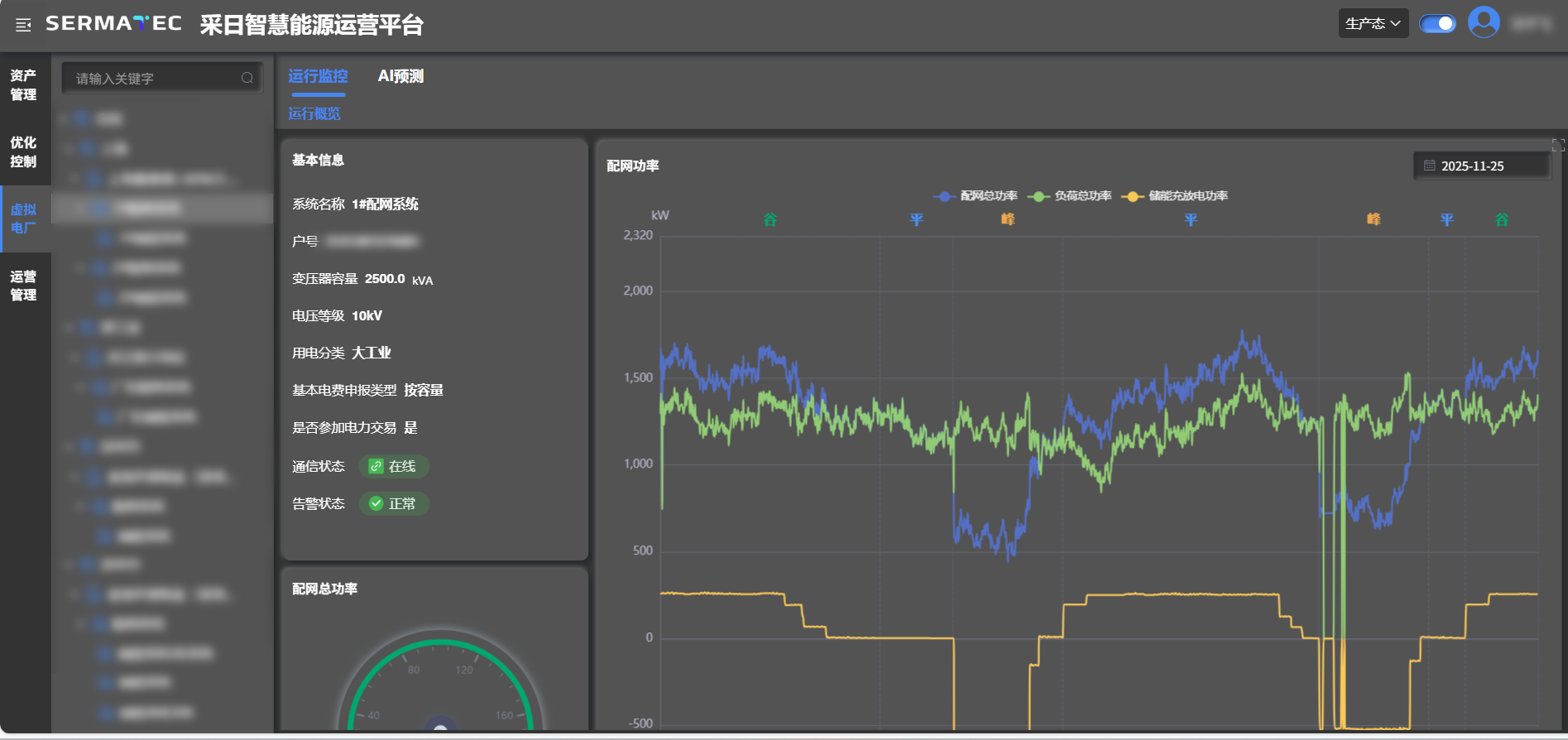
Task: Open the user avatar profile icon
Action: coord(1483,22)
